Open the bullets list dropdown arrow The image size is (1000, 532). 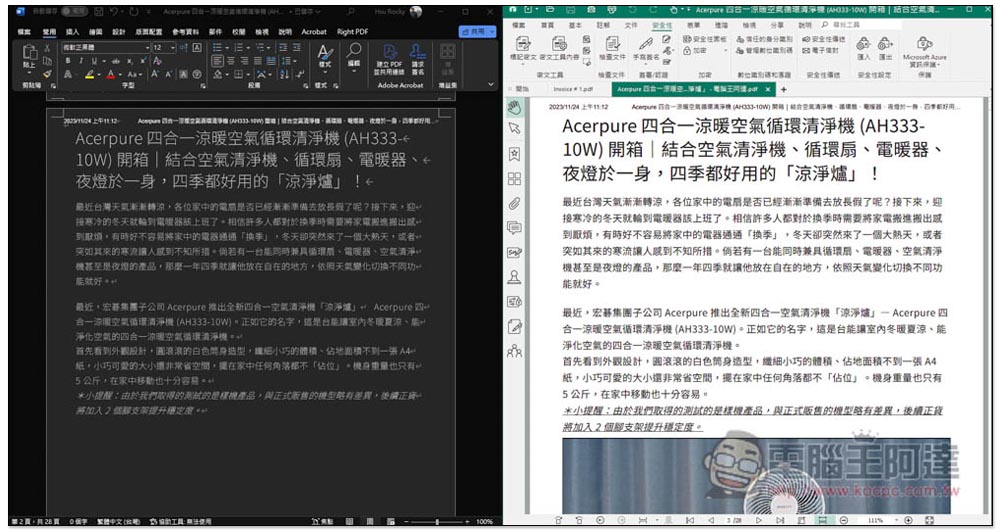tap(226, 48)
